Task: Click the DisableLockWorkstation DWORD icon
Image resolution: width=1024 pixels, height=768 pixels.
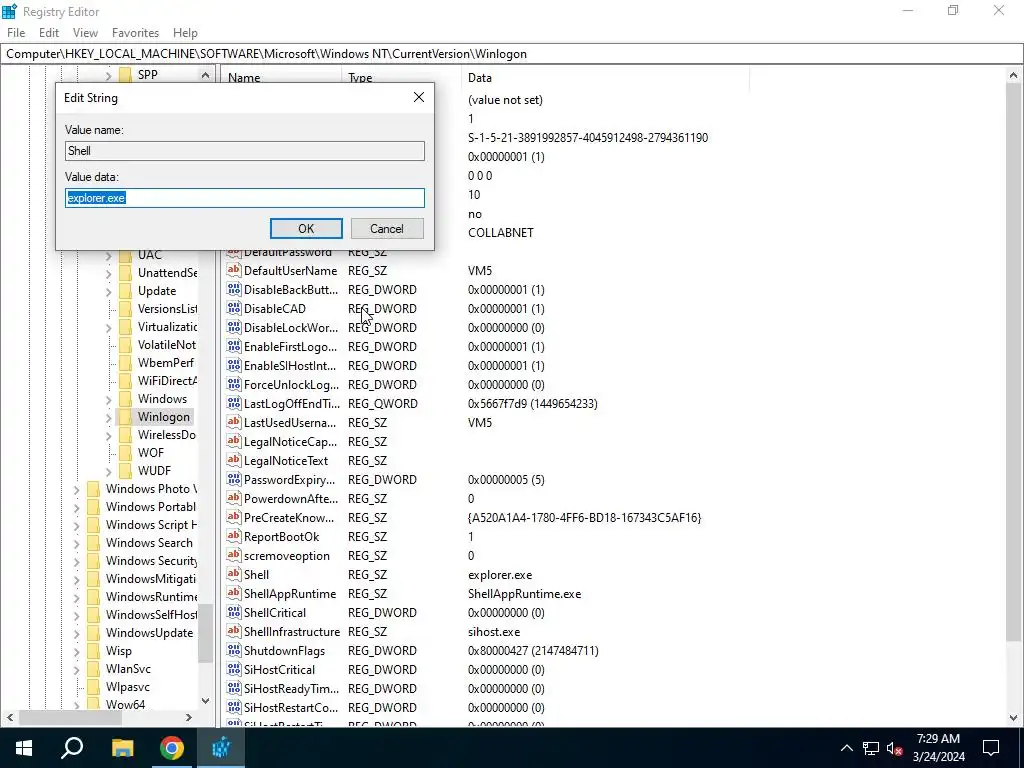Action: coord(234,327)
